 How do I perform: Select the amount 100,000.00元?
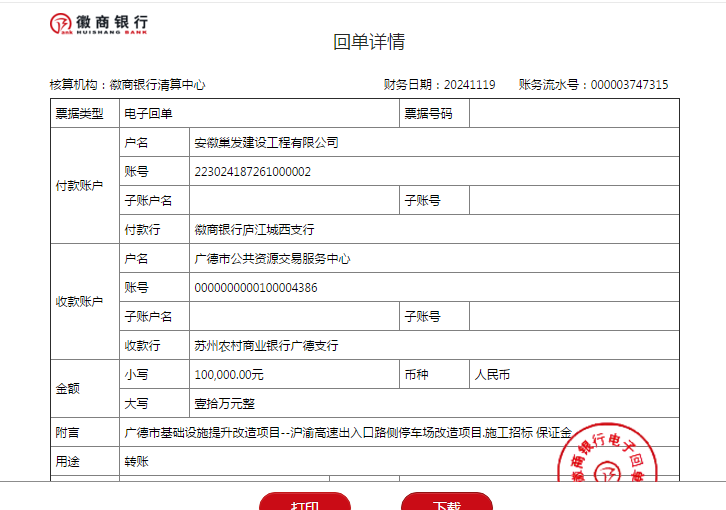pyautogui.click(x=229, y=375)
